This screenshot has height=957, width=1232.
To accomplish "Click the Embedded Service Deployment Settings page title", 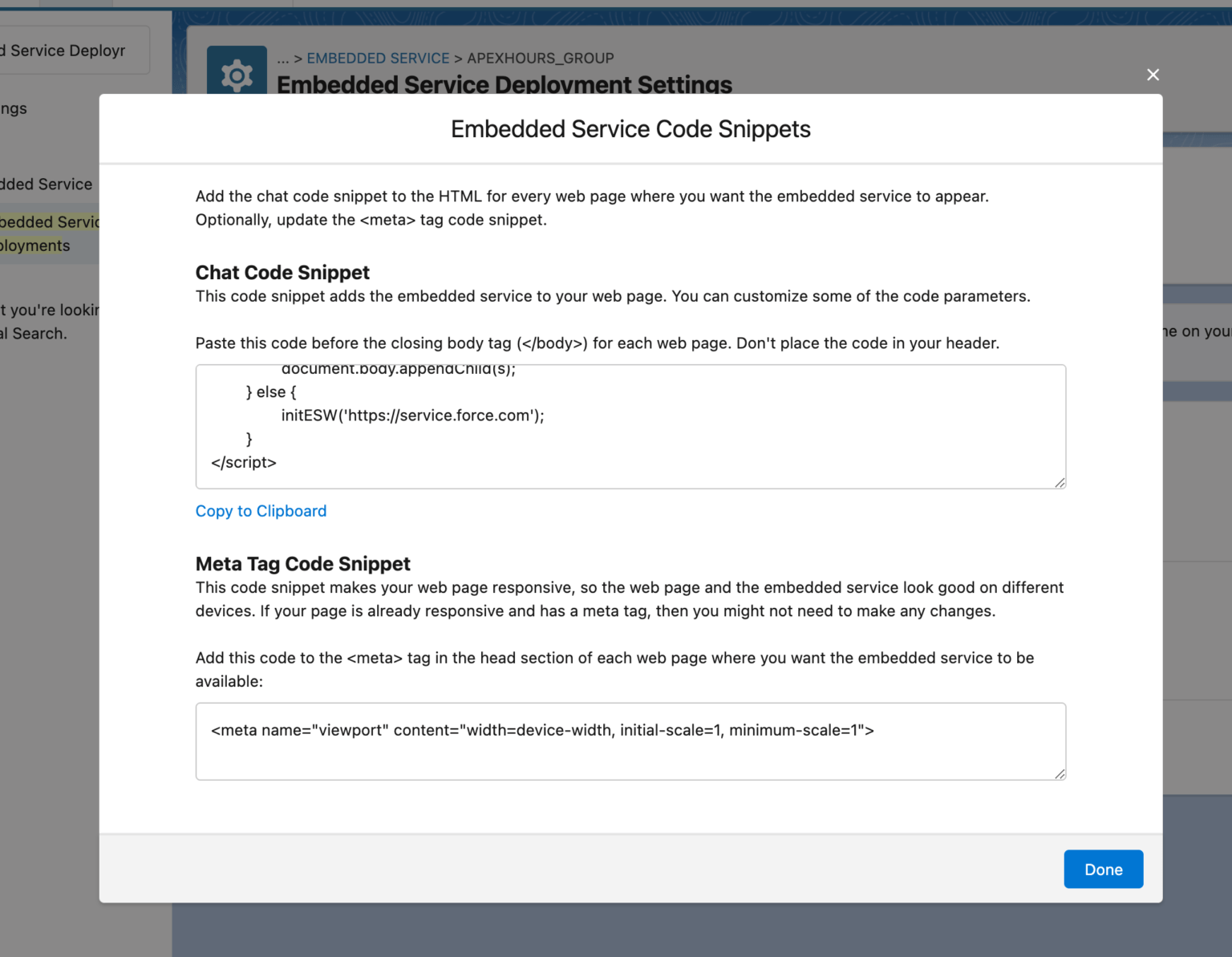I will click(x=505, y=84).
